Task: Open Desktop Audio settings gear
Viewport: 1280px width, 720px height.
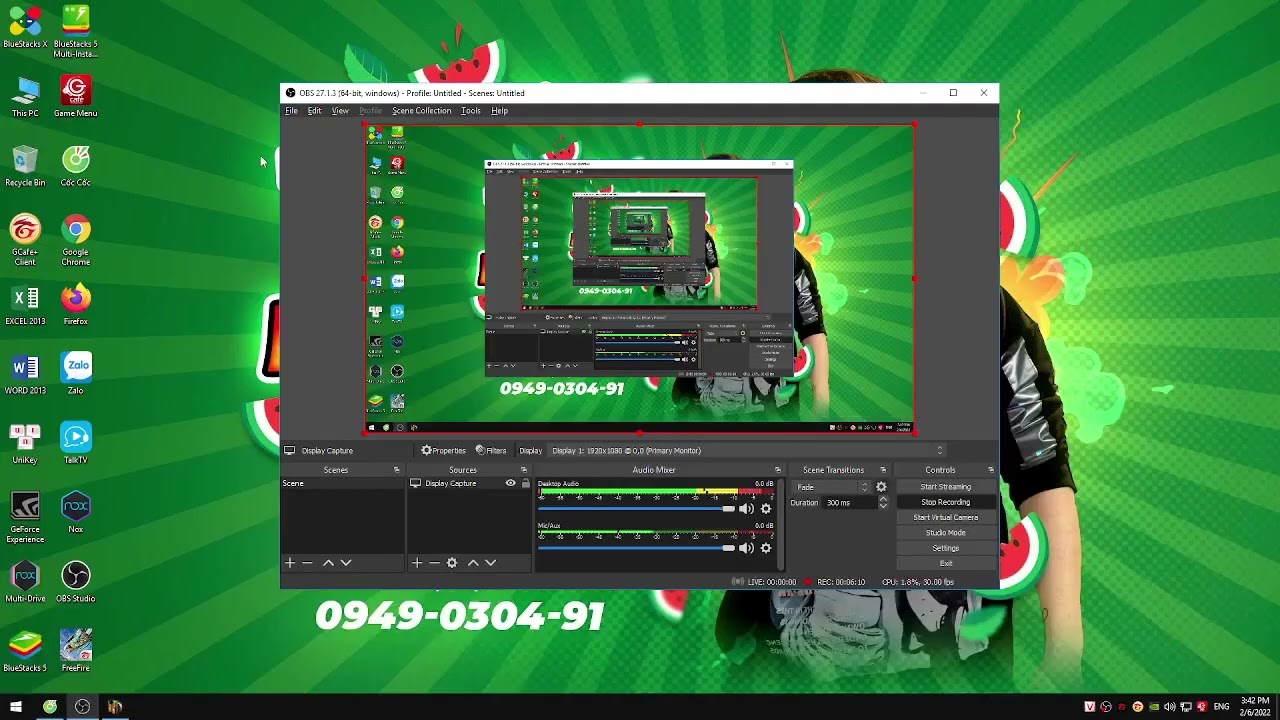Action: 766,509
